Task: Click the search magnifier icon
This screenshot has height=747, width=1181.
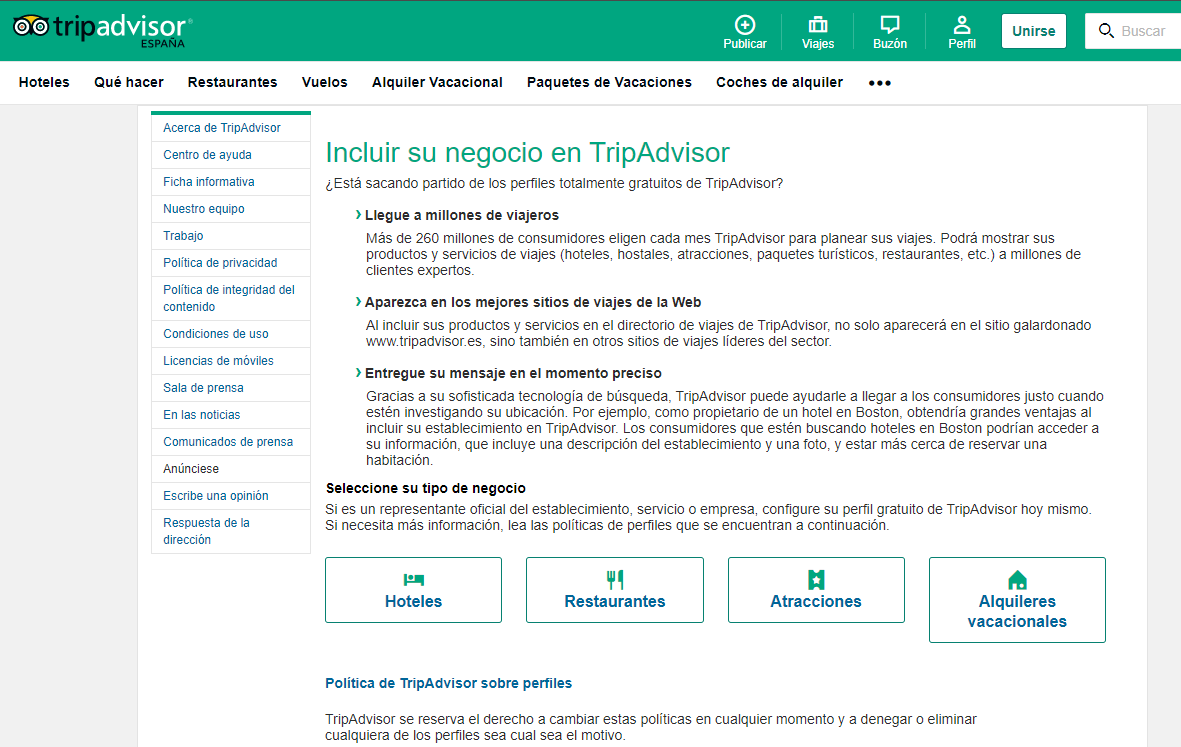Action: click(x=1106, y=31)
